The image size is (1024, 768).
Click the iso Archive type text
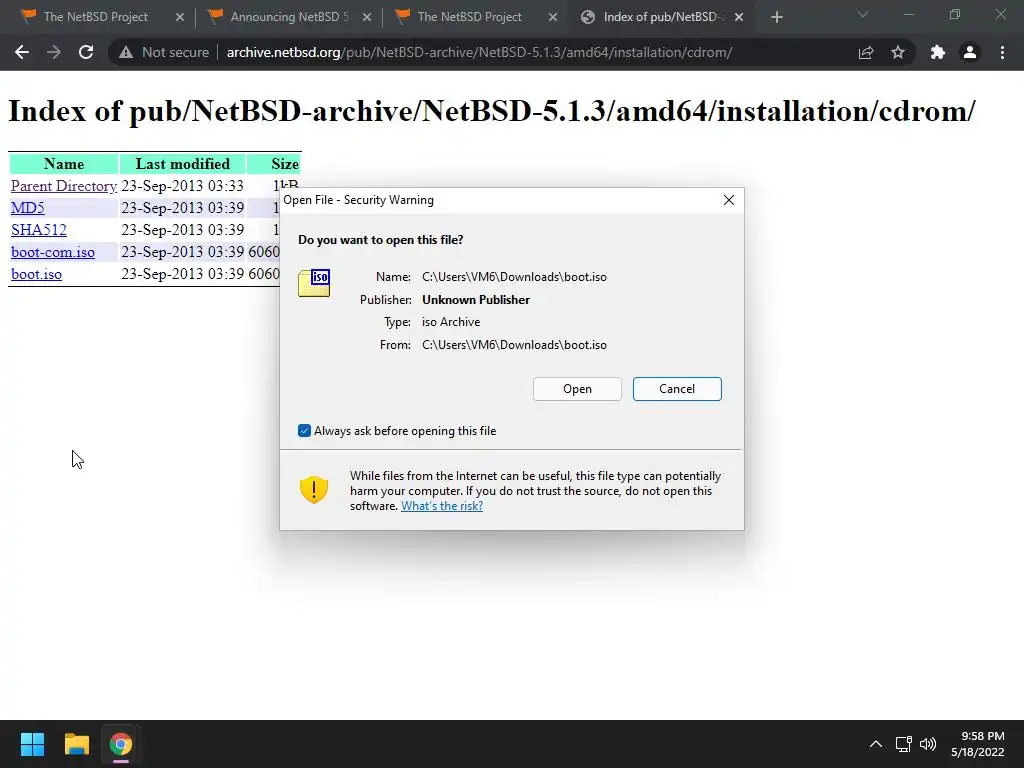(x=451, y=322)
